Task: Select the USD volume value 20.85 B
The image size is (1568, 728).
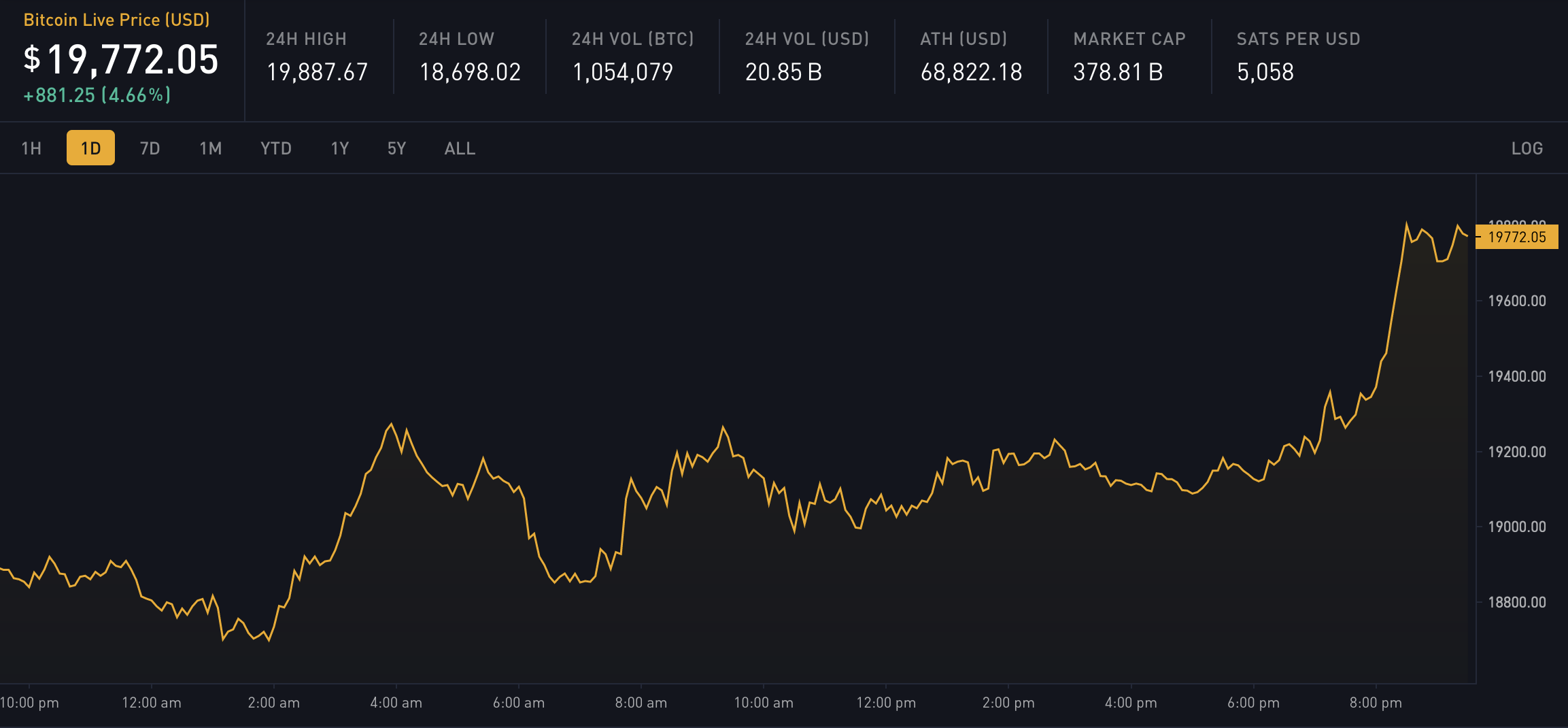Action: tap(783, 71)
